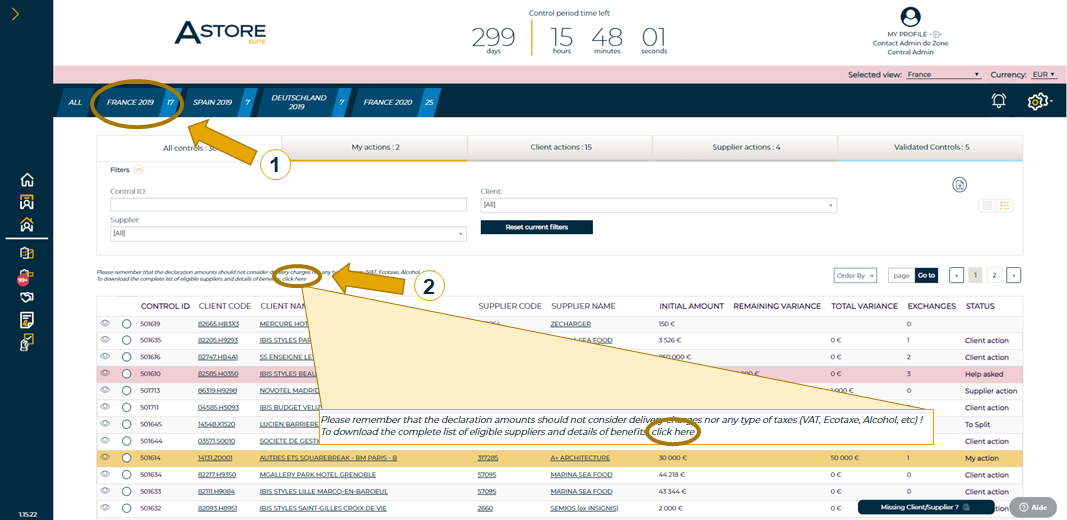Select the radio button for control 501634
Image resolution: width=1067 pixels, height=520 pixels.
click(127, 475)
